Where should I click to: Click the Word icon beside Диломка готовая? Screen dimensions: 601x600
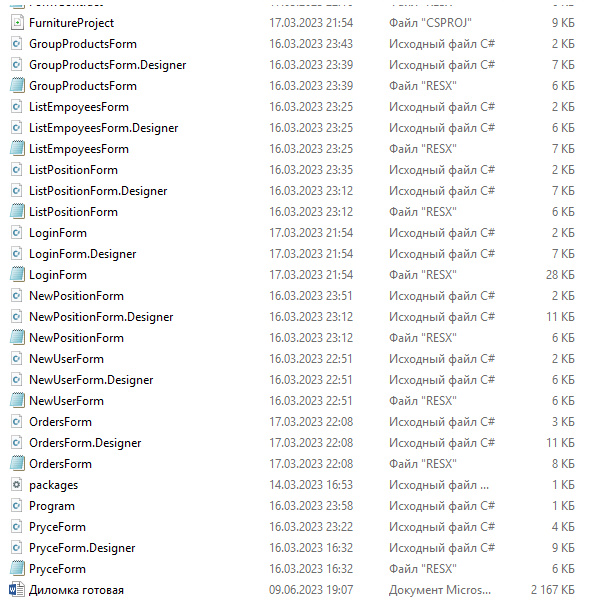[x=16, y=590]
